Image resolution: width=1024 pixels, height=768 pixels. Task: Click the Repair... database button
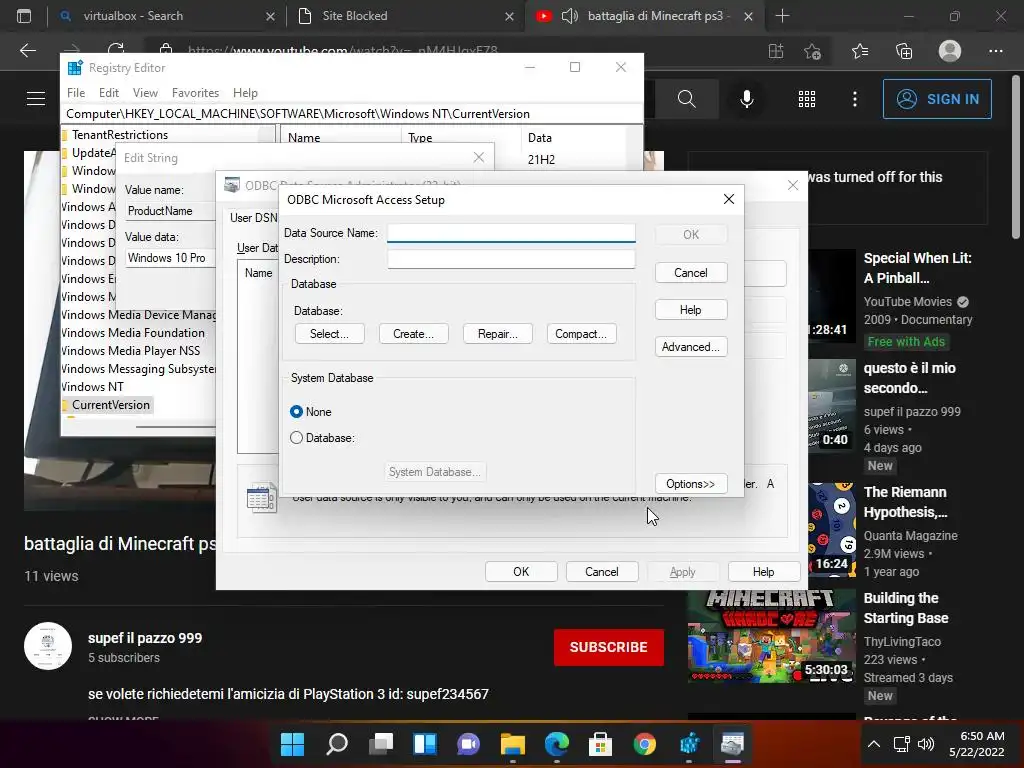(498, 334)
